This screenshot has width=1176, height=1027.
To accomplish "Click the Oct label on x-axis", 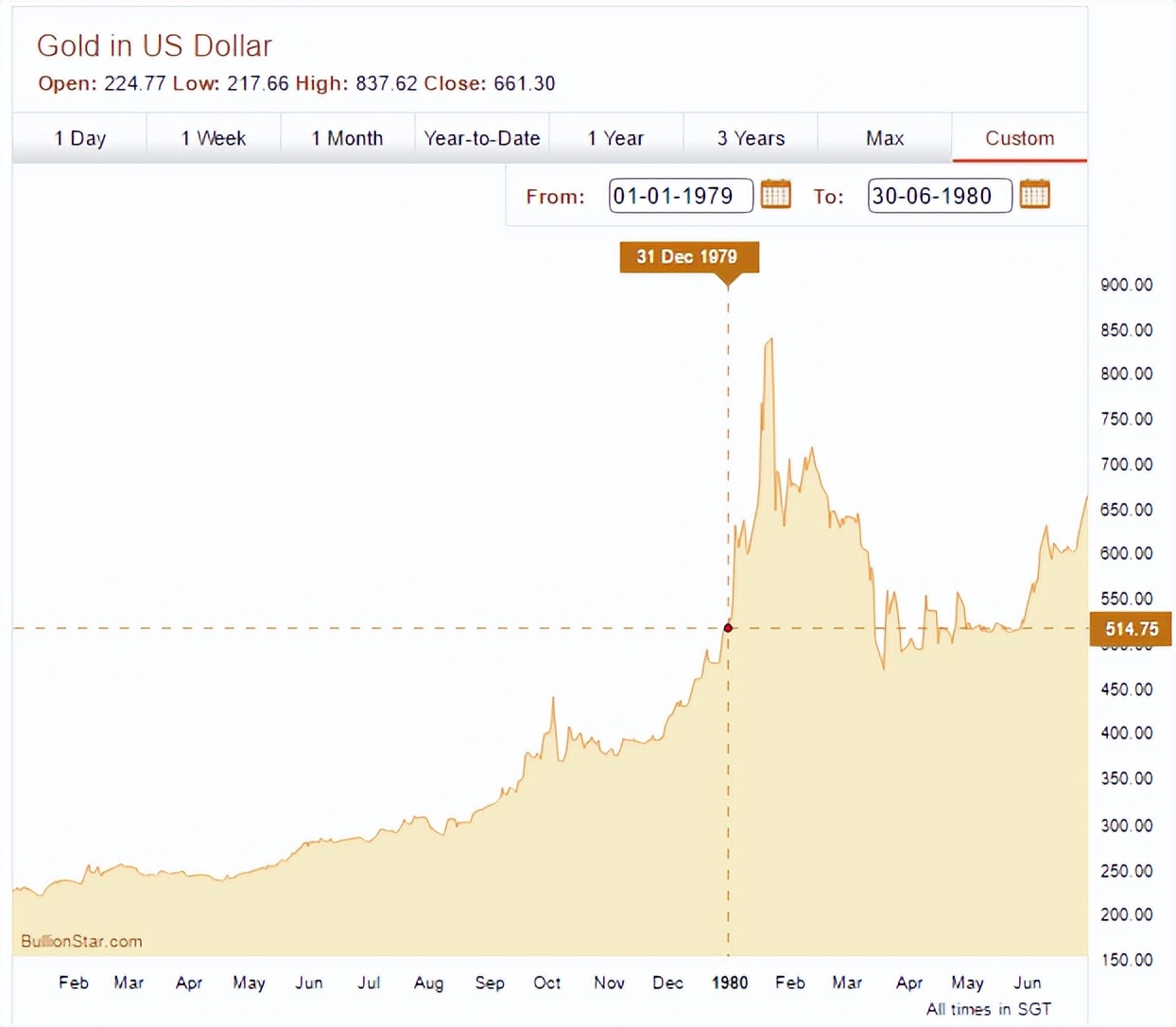I will tap(547, 983).
